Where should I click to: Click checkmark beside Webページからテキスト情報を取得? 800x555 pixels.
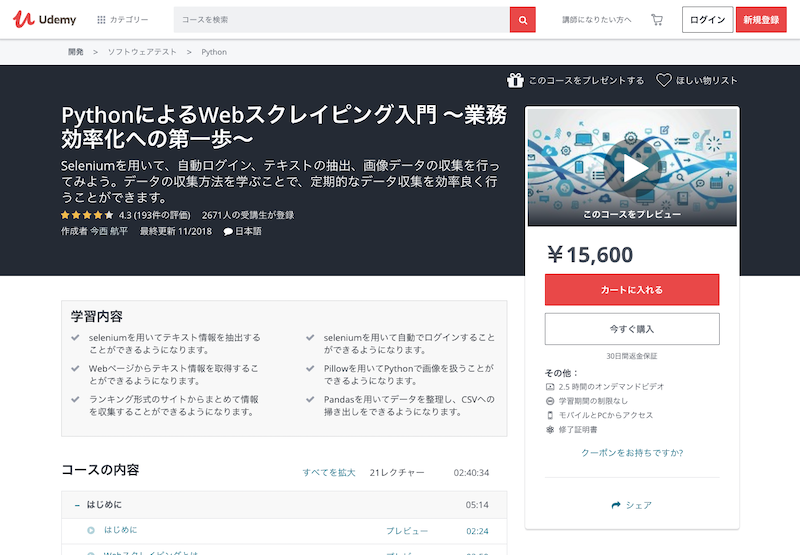tap(76, 368)
